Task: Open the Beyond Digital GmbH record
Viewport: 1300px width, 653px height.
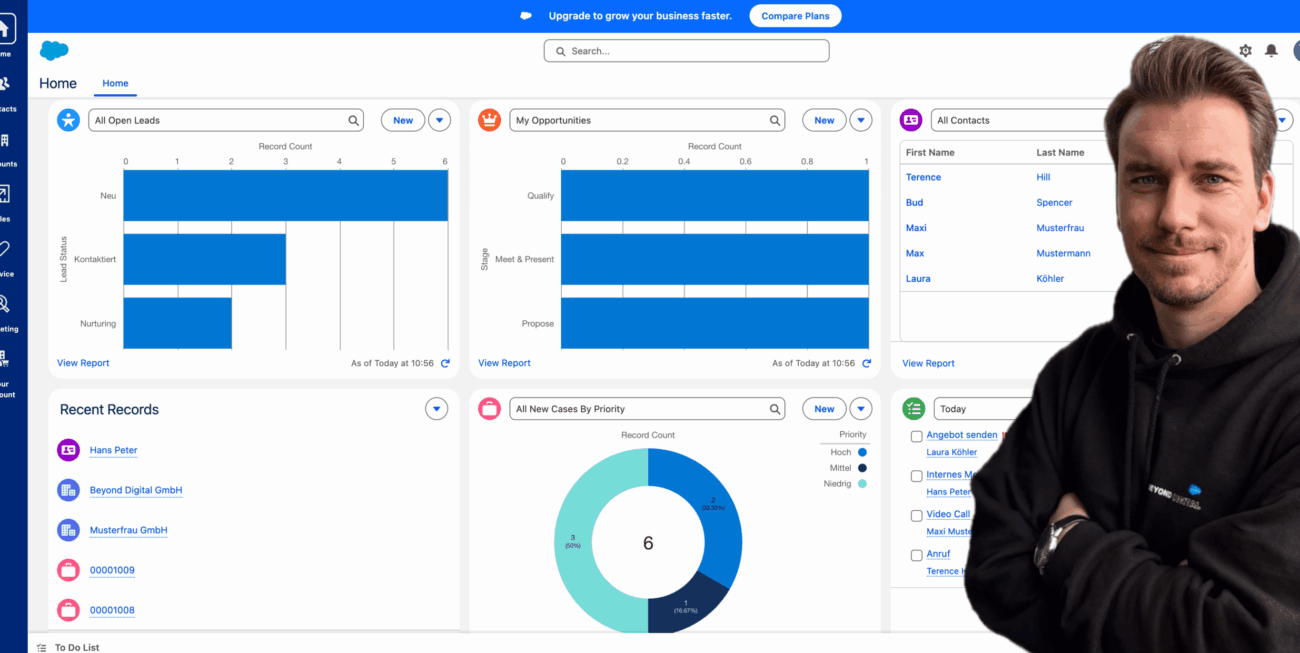Action: coord(136,490)
